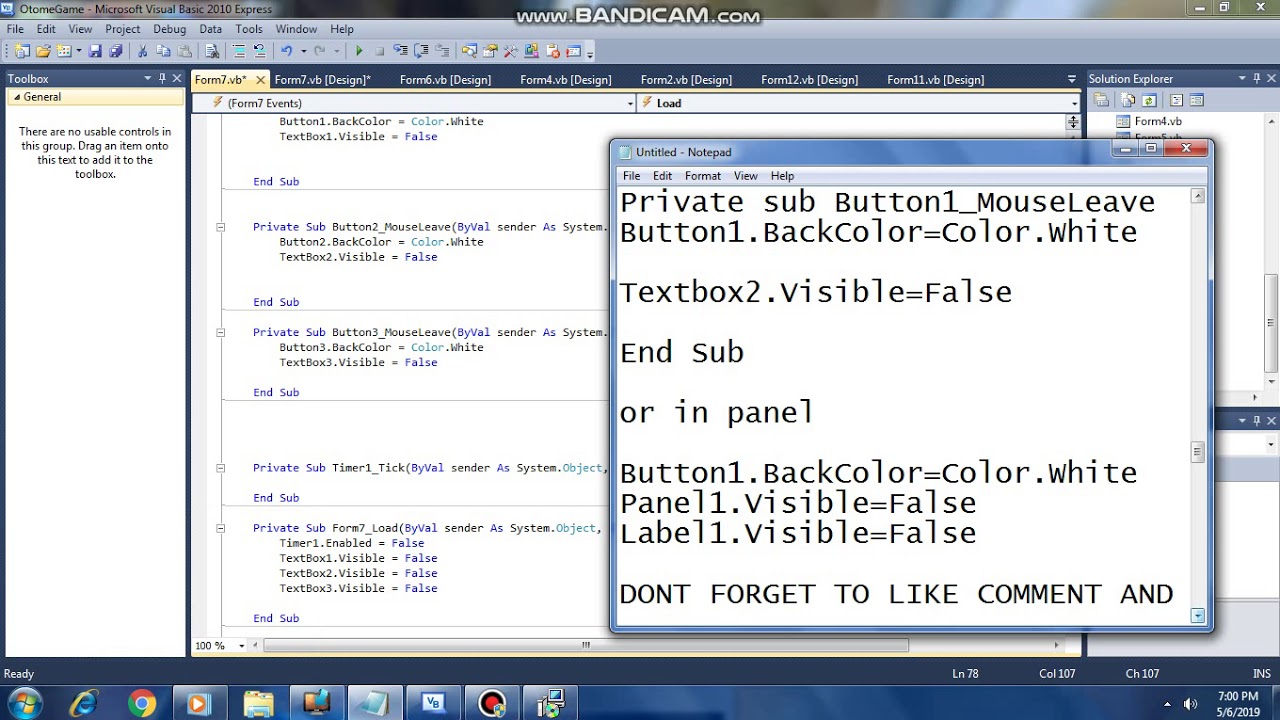Screen dimensions: 1280x720
Task: Close the Form7.vb* code tab
Action: click(x=261, y=80)
